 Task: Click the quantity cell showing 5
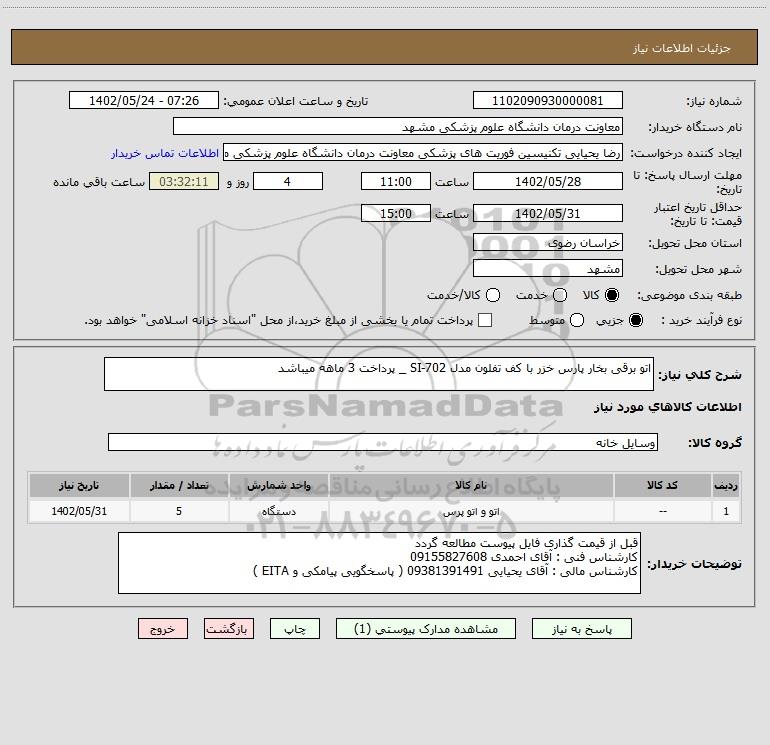(x=179, y=511)
